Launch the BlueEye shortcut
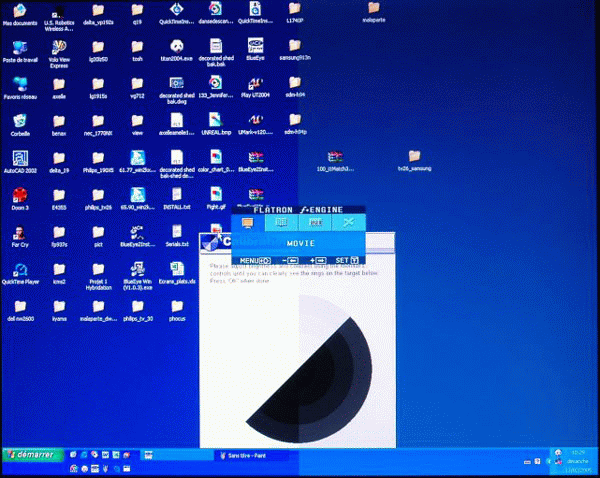600x478 pixels. tap(255, 50)
